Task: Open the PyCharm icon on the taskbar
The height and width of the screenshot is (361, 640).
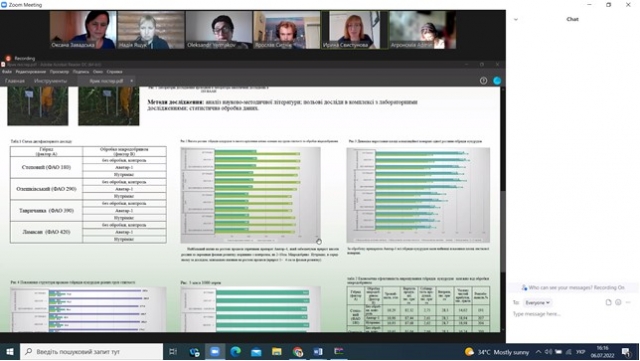Action: (x=339, y=352)
